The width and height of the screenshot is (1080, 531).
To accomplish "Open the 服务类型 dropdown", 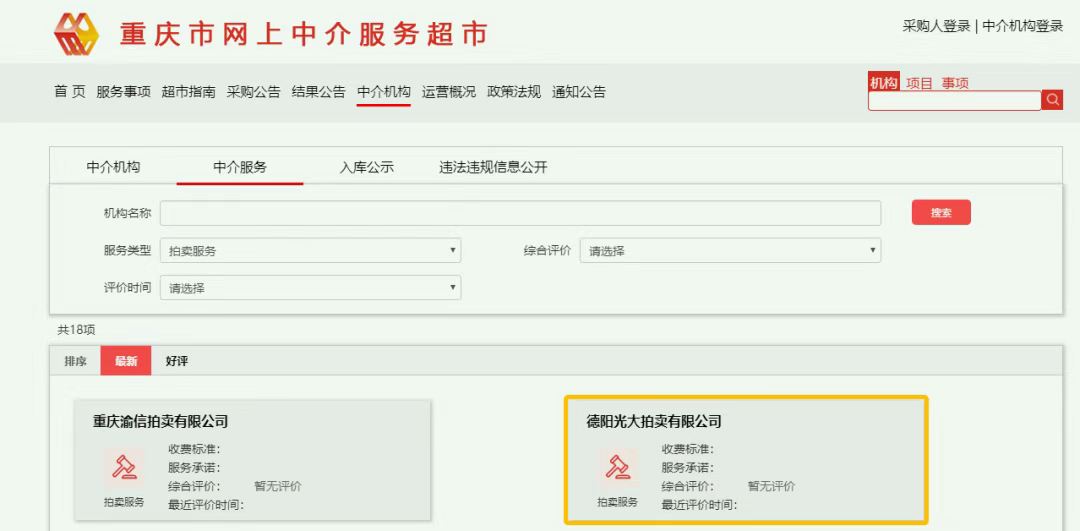I will (x=310, y=251).
